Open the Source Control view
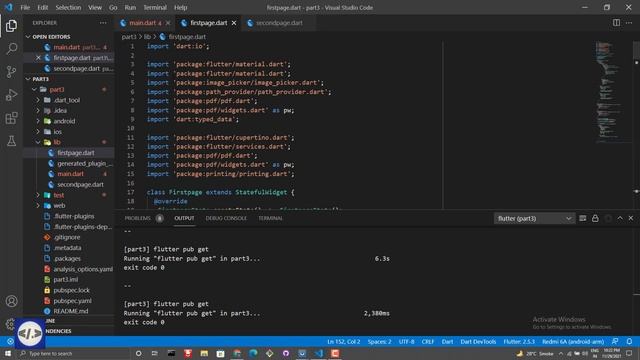Viewport: 640px width, 360px height. [x=11, y=72]
